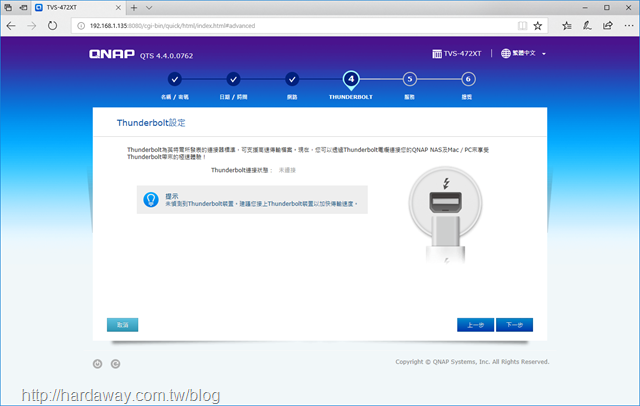Image resolution: width=640 pixels, height=406 pixels.
Task: Open a new browser tab
Action: 134,7
